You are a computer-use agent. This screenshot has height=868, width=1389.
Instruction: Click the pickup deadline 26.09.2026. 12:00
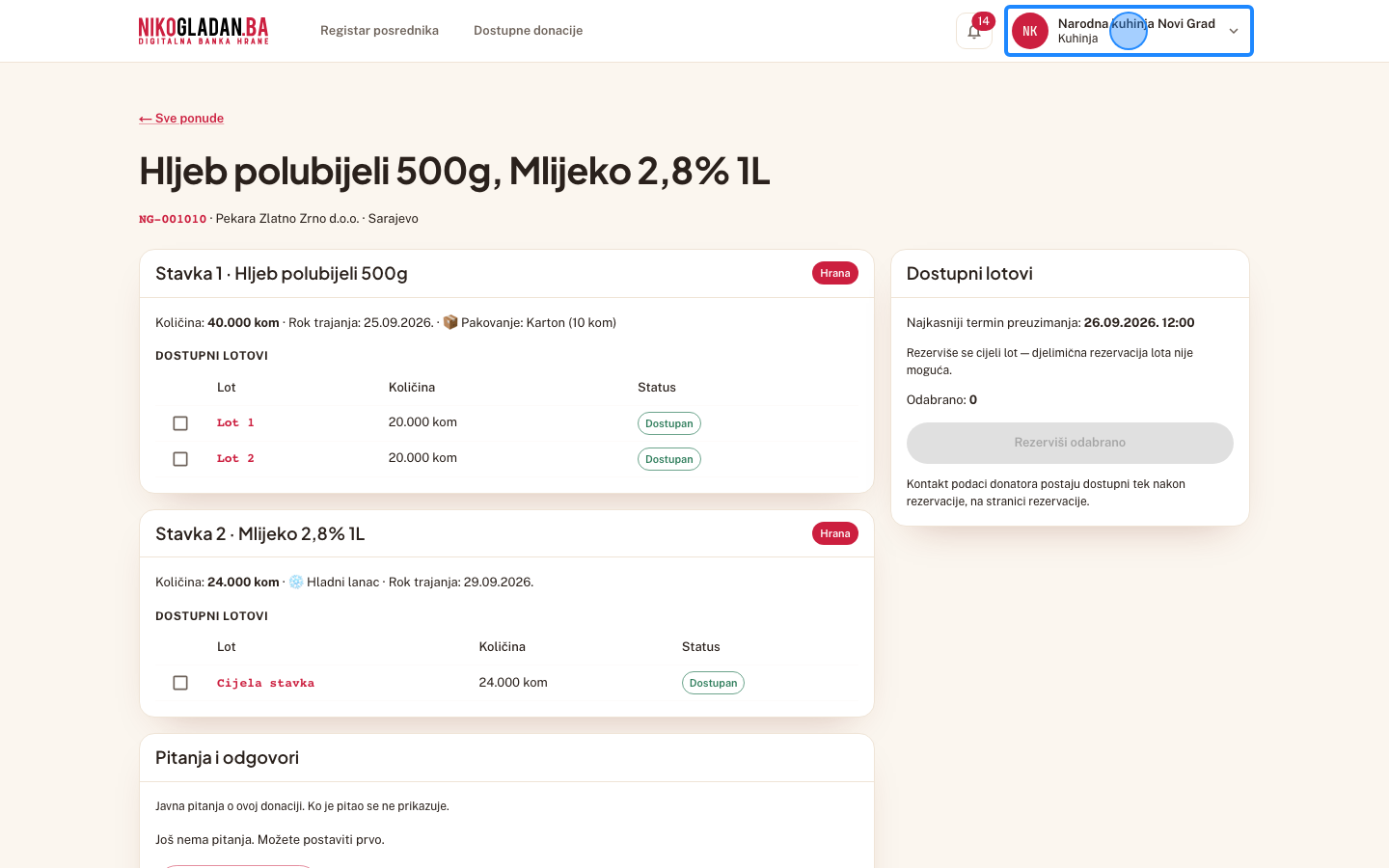point(1139,322)
